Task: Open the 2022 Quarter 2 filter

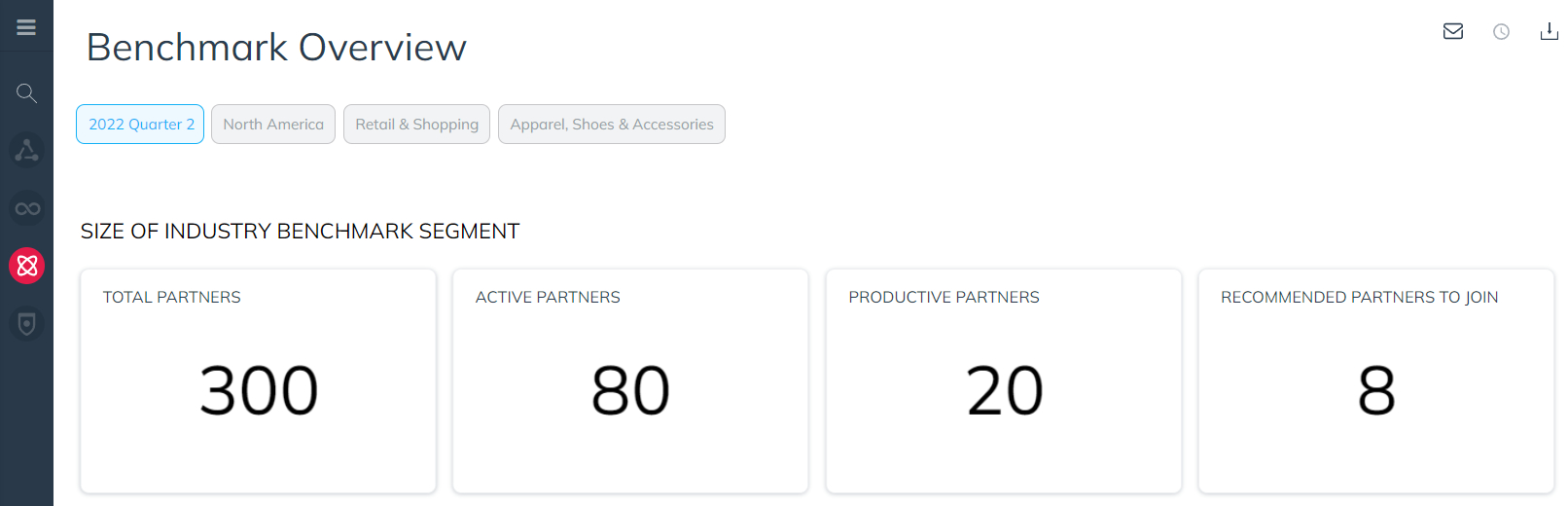Action: [140, 125]
